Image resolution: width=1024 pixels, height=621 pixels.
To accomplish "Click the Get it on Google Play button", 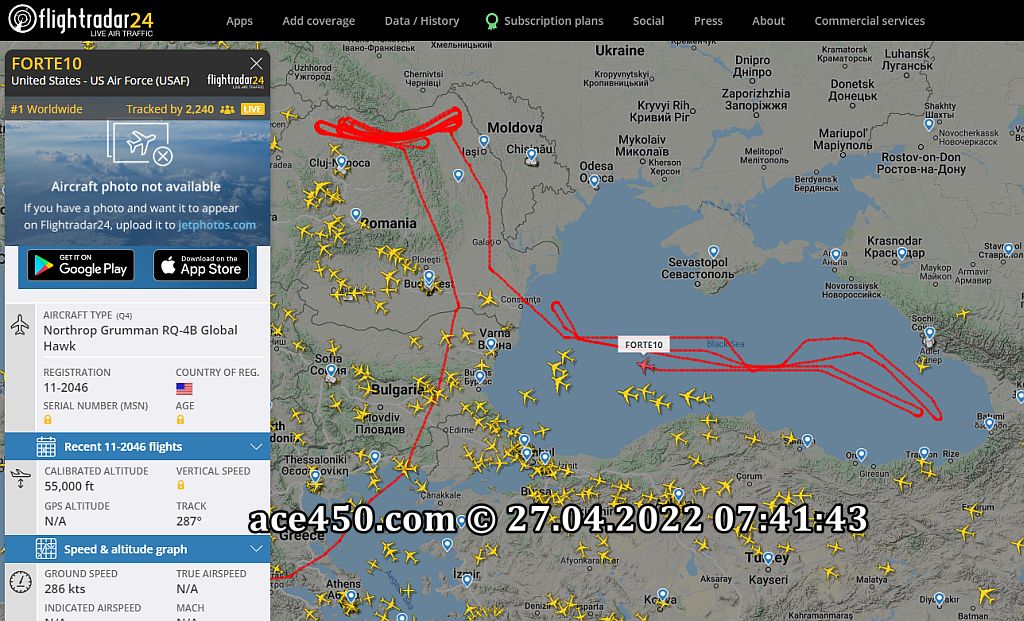I will (81, 265).
